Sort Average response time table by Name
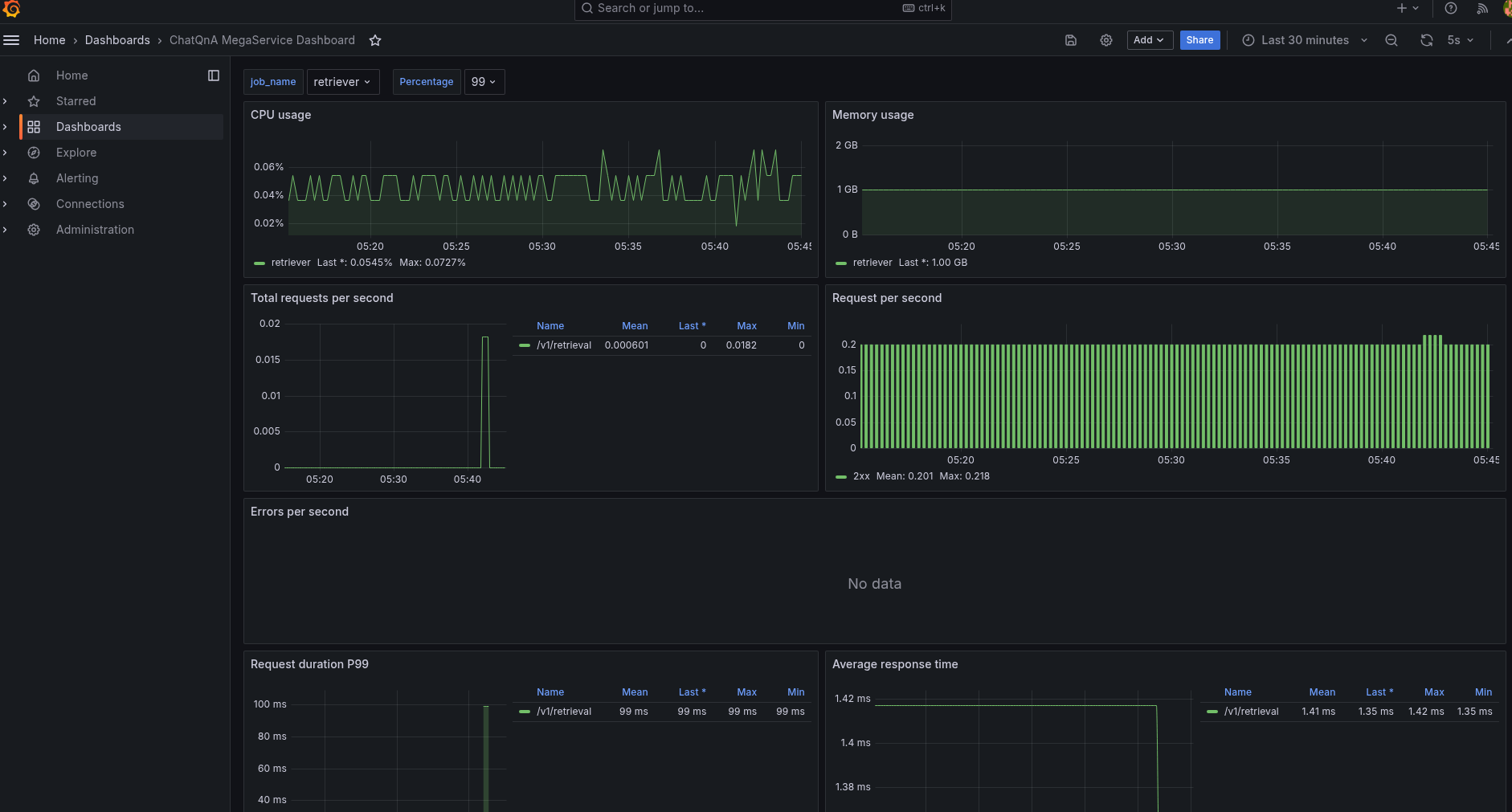 pos(1237,692)
